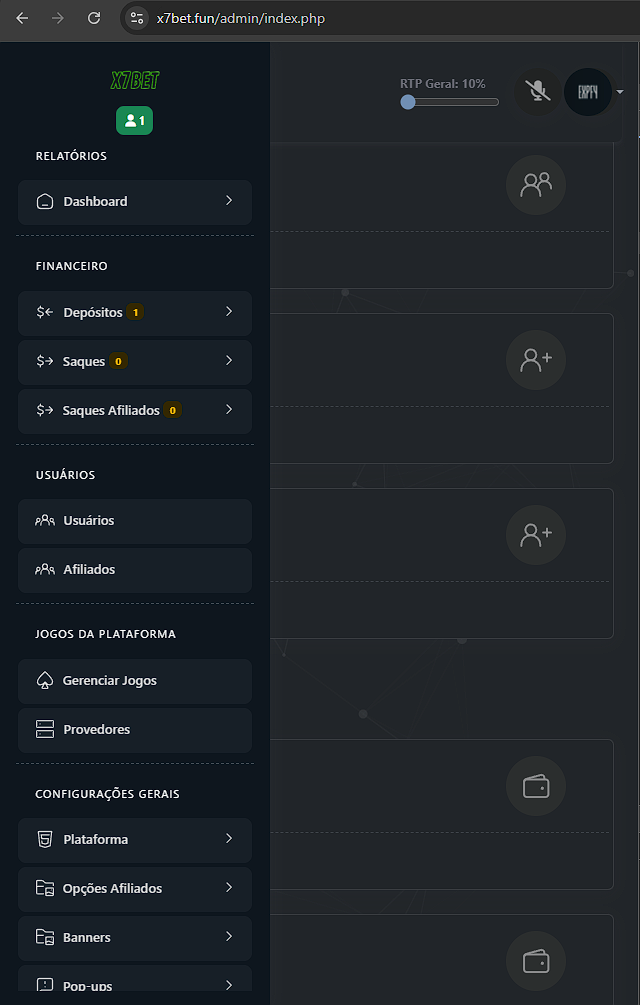640x1005 pixels.
Task: Click the browser address bar URL
Action: [x=241, y=19]
